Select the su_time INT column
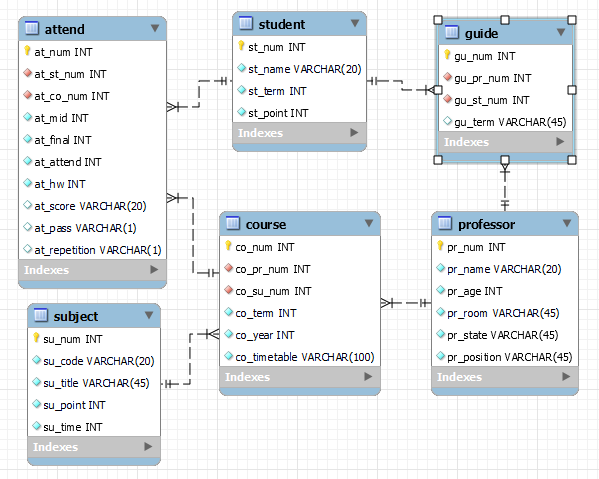599x479 pixels. click(94, 427)
